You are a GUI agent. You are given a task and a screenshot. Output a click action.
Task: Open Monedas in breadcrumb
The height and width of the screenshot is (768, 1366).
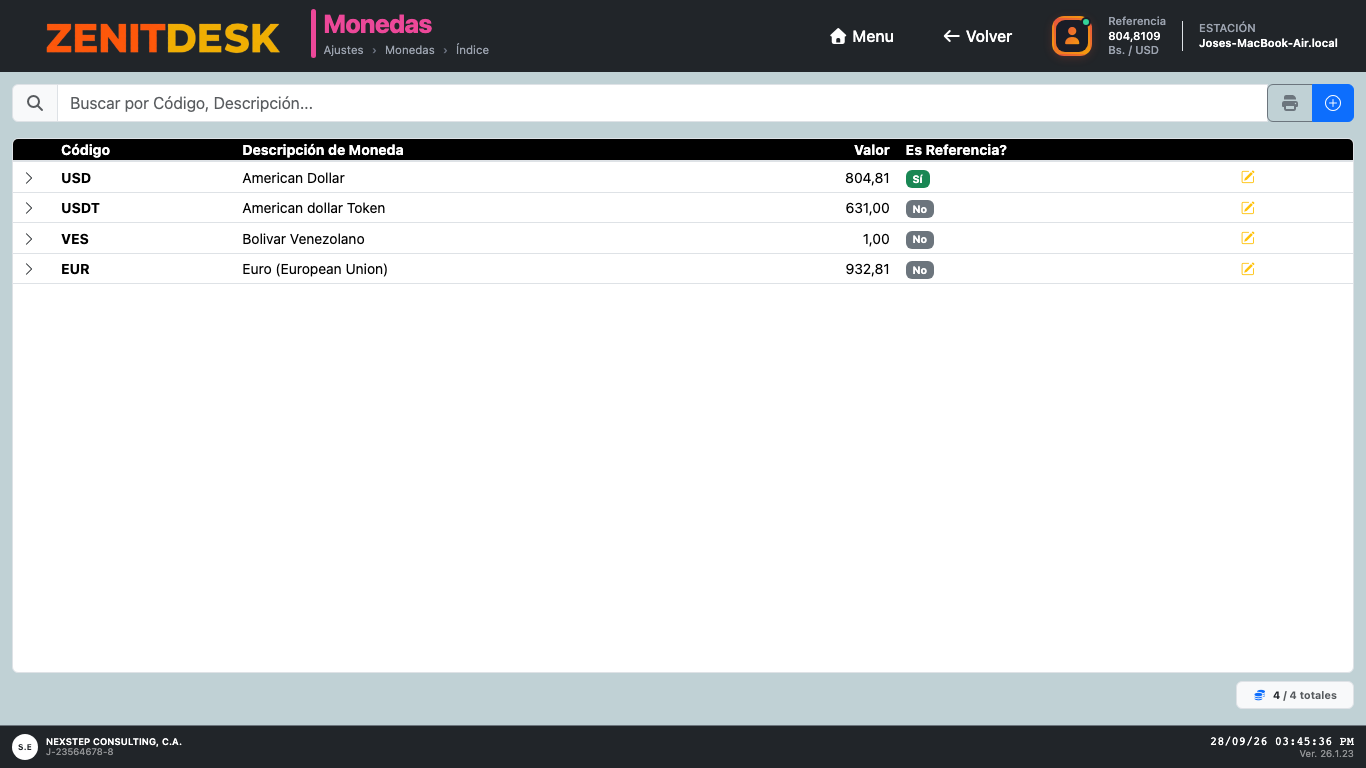click(410, 50)
